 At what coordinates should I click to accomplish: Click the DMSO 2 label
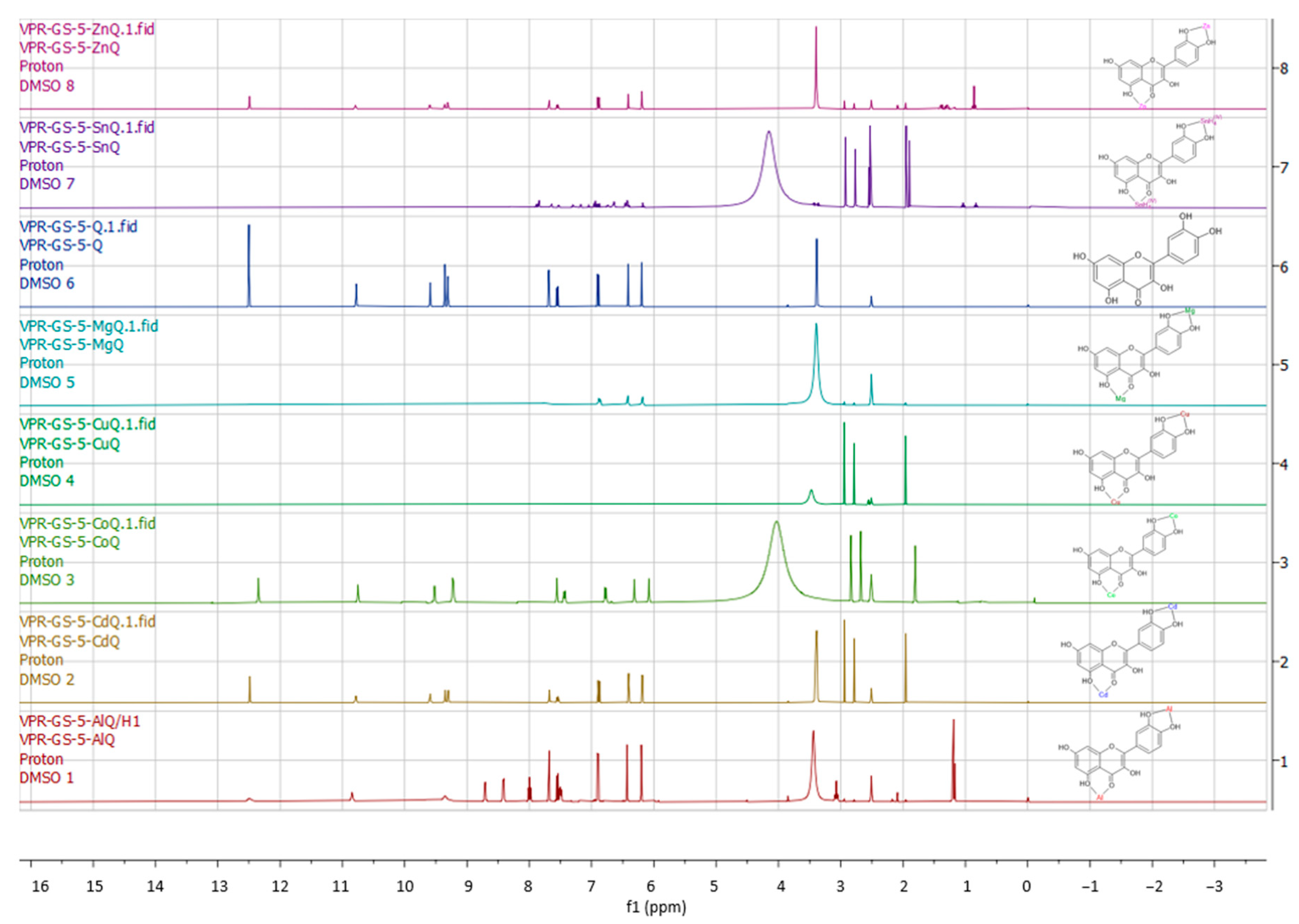coord(47,679)
